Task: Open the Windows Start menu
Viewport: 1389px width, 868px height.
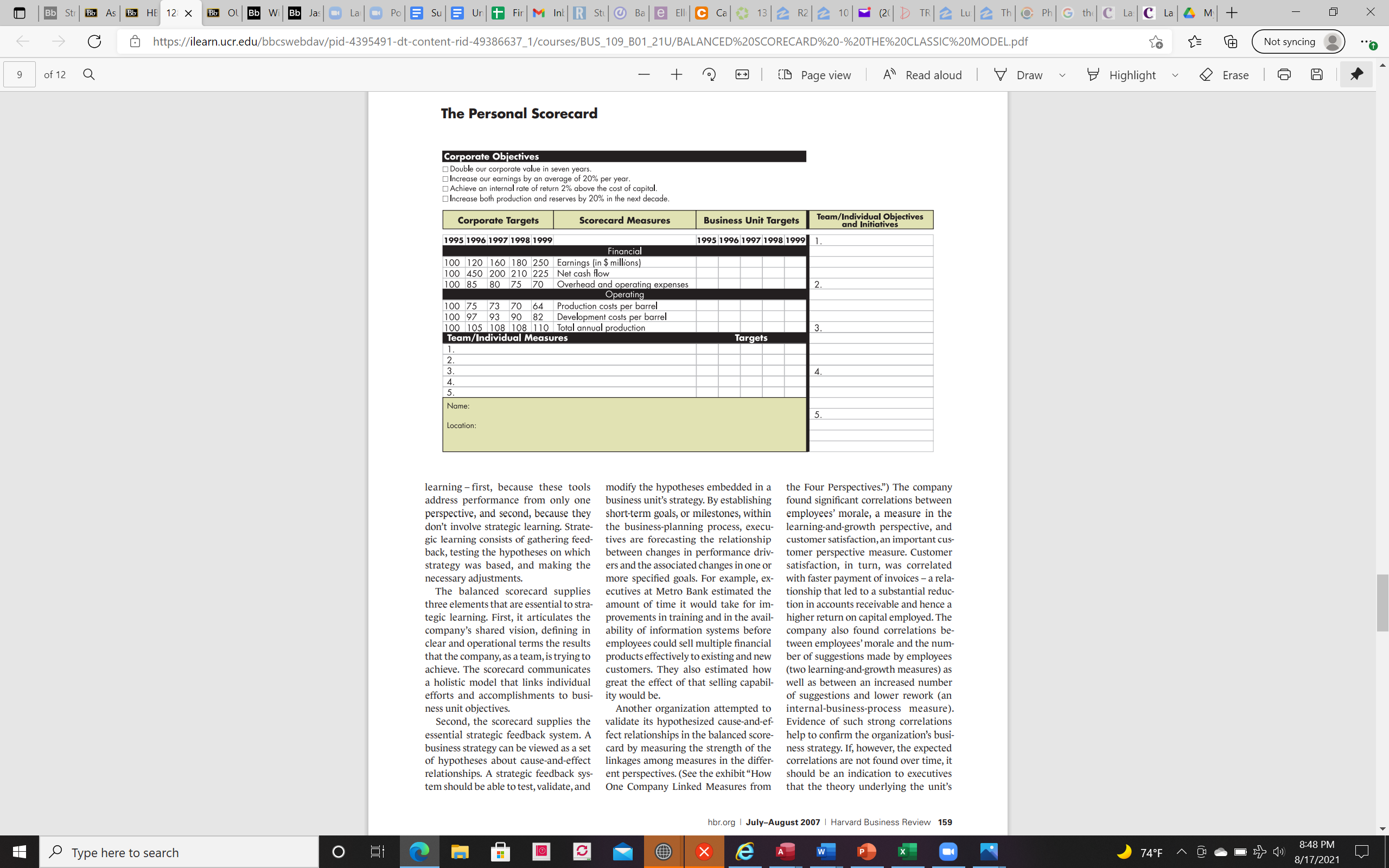Action: (20, 852)
